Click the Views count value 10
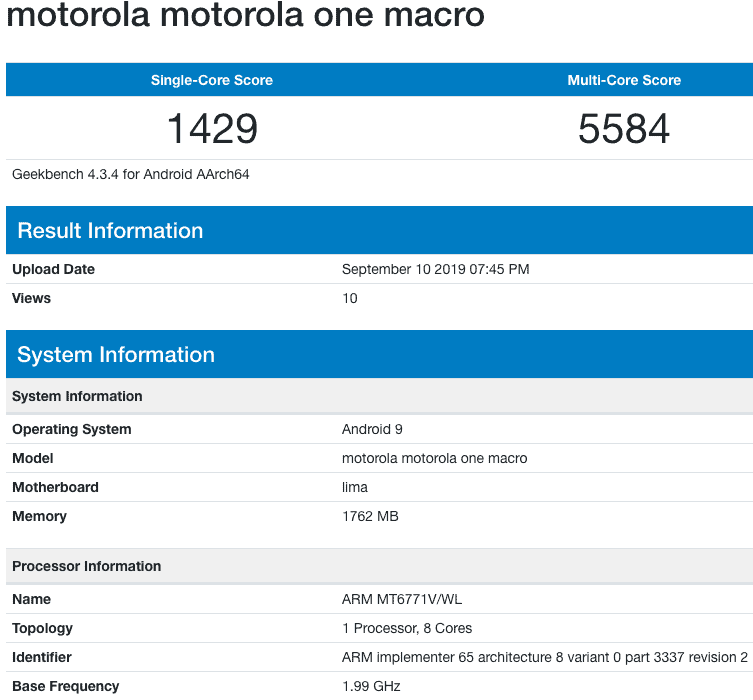This screenshot has width=753, height=700. (x=349, y=298)
